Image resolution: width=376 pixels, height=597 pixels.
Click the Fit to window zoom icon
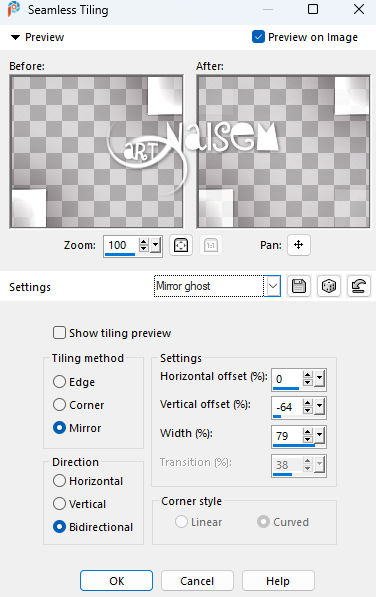[181, 245]
